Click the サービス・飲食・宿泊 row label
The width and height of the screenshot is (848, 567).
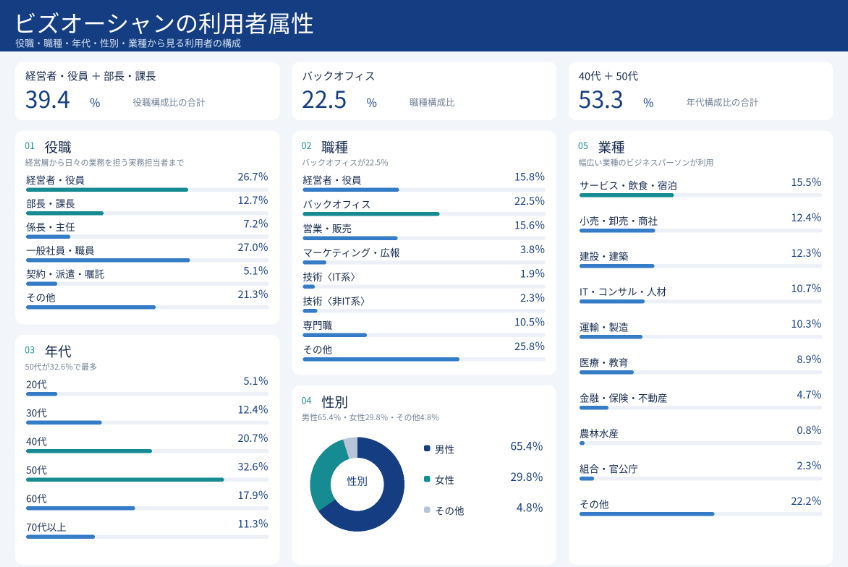[628, 185]
